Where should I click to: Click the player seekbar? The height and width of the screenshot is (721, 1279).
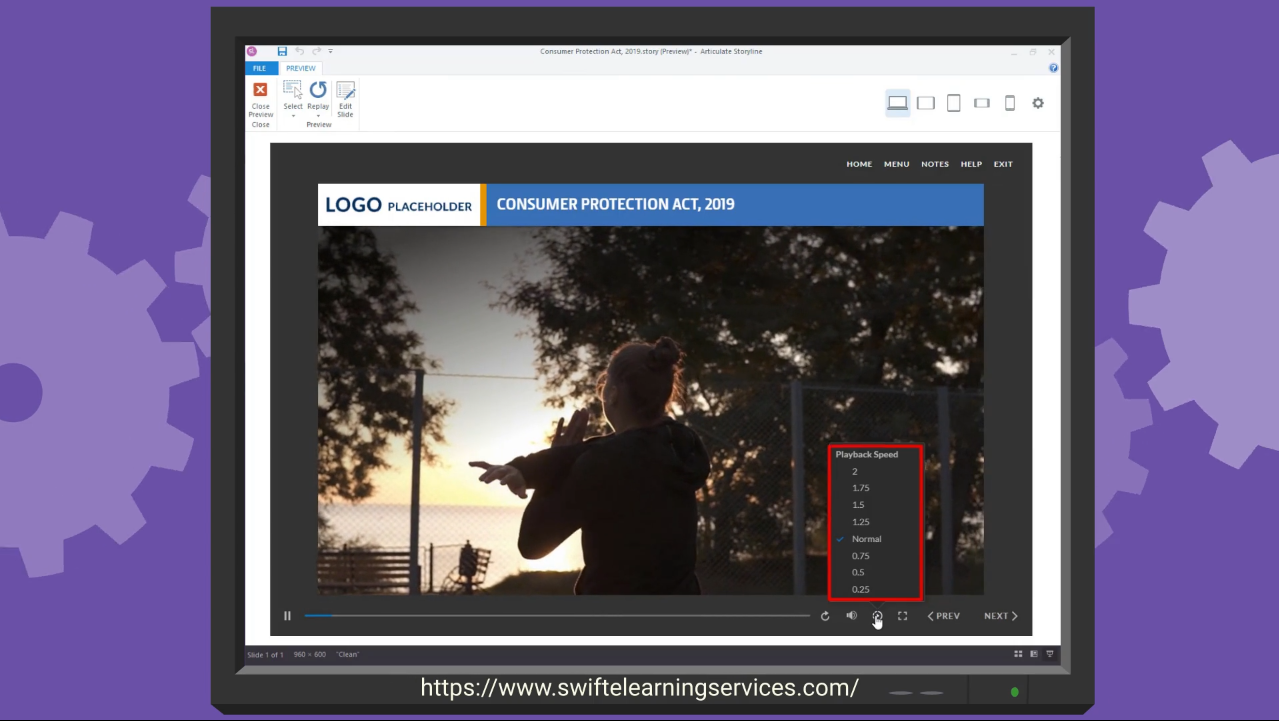(x=557, y=616)
